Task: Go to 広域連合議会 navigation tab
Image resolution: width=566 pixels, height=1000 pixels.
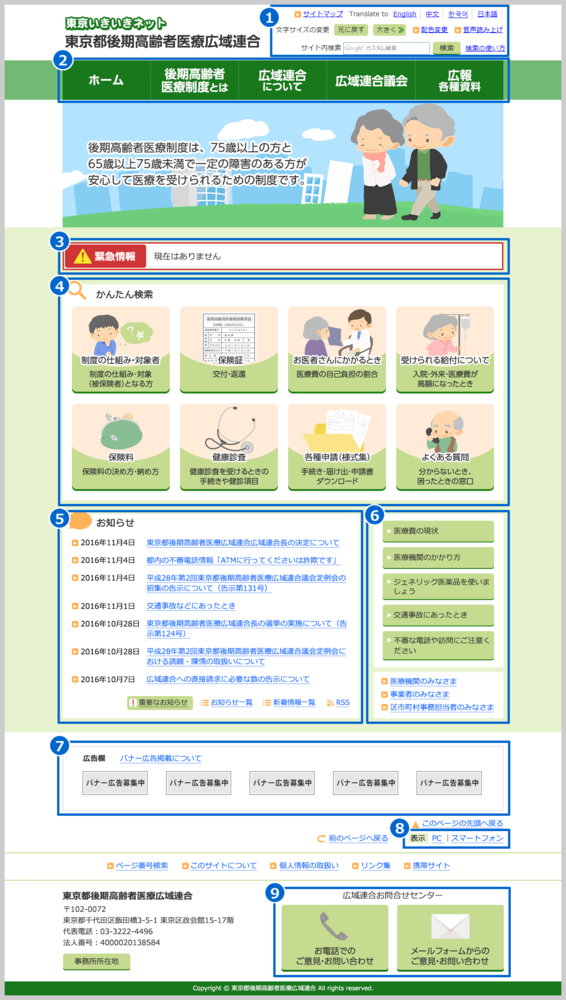Action: coord(371,80)
